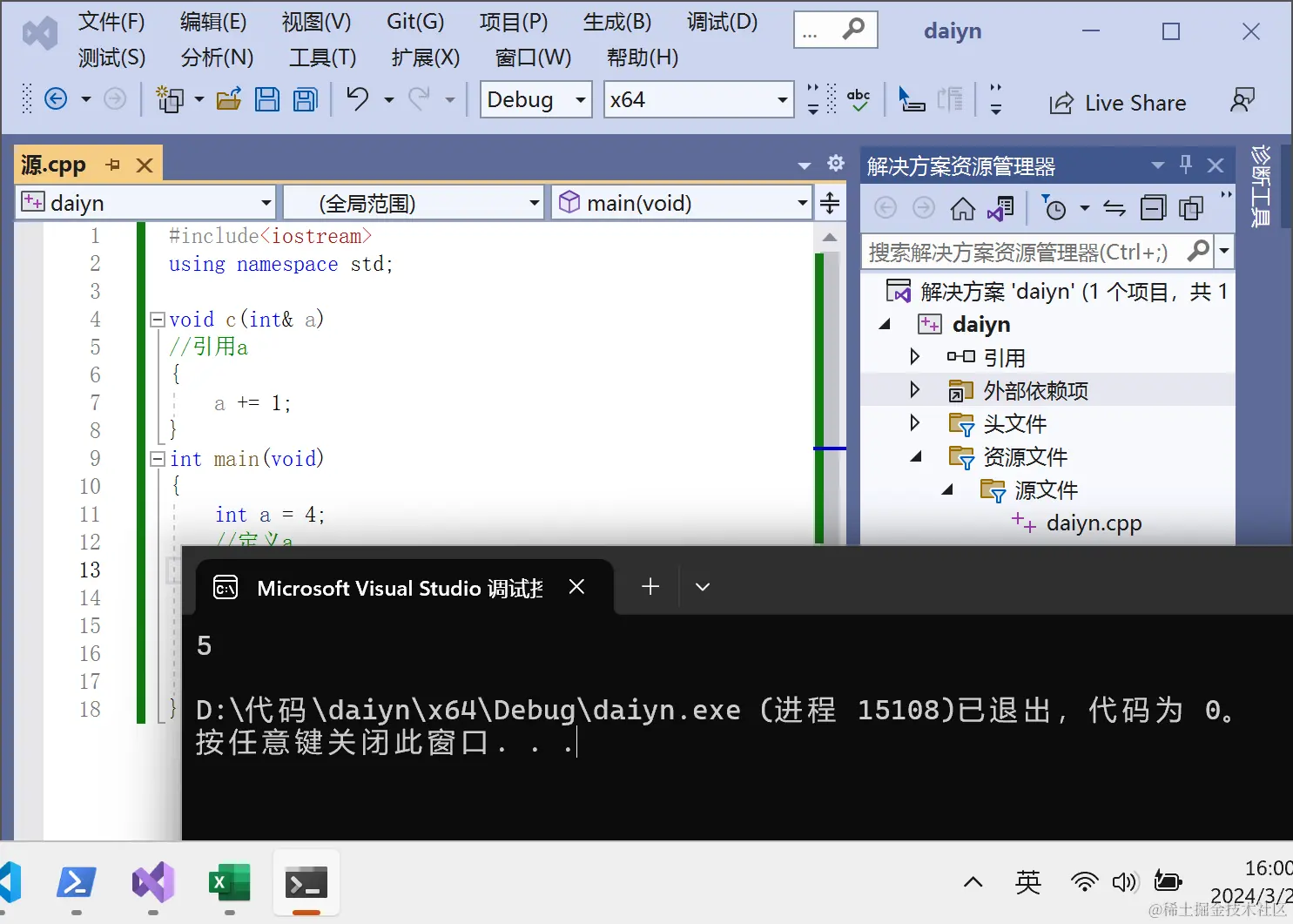Expand the 引用 tree node
1293x924 pixels.
click(x=914, y=356)
